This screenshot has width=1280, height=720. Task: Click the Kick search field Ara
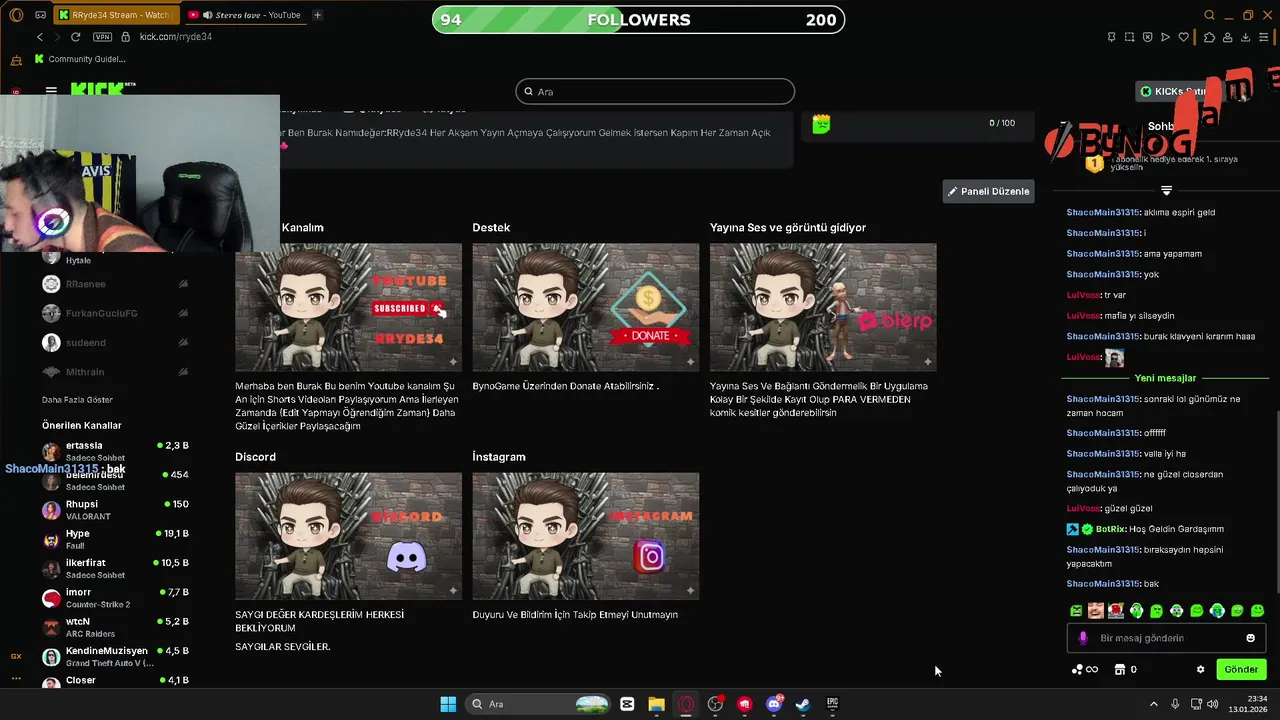click(655, 91)
